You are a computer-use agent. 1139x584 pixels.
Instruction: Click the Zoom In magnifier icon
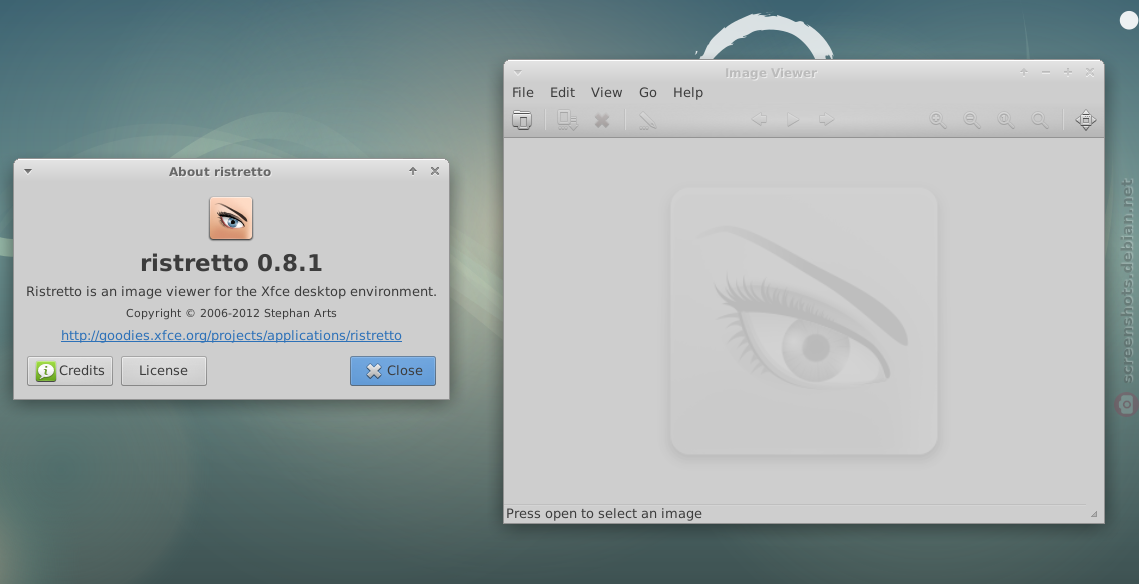[x=938, y=120]
